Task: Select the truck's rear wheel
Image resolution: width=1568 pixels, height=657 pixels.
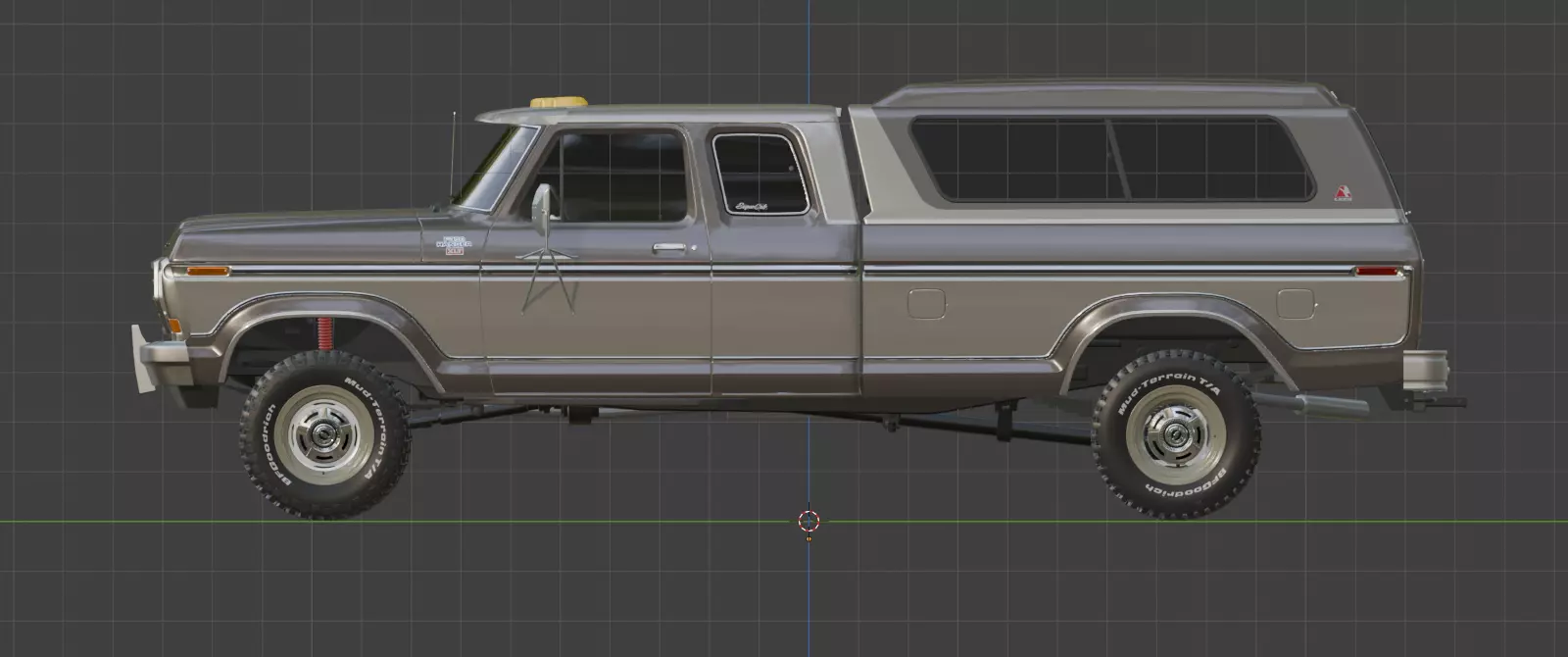Action: tap(1175, 434)
